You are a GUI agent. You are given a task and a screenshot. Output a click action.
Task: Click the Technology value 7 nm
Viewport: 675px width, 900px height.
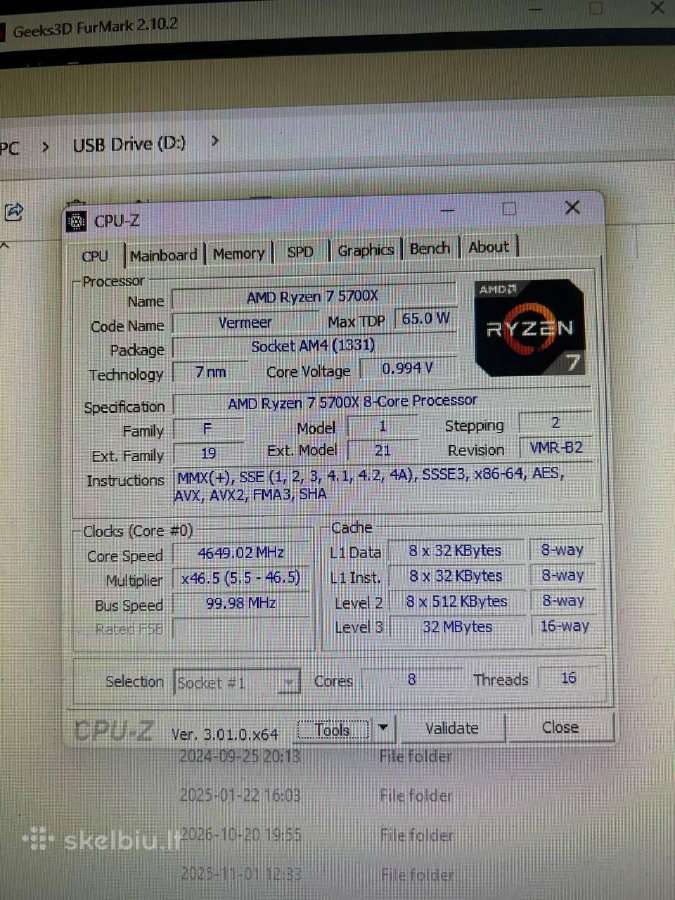click(210, 372)
